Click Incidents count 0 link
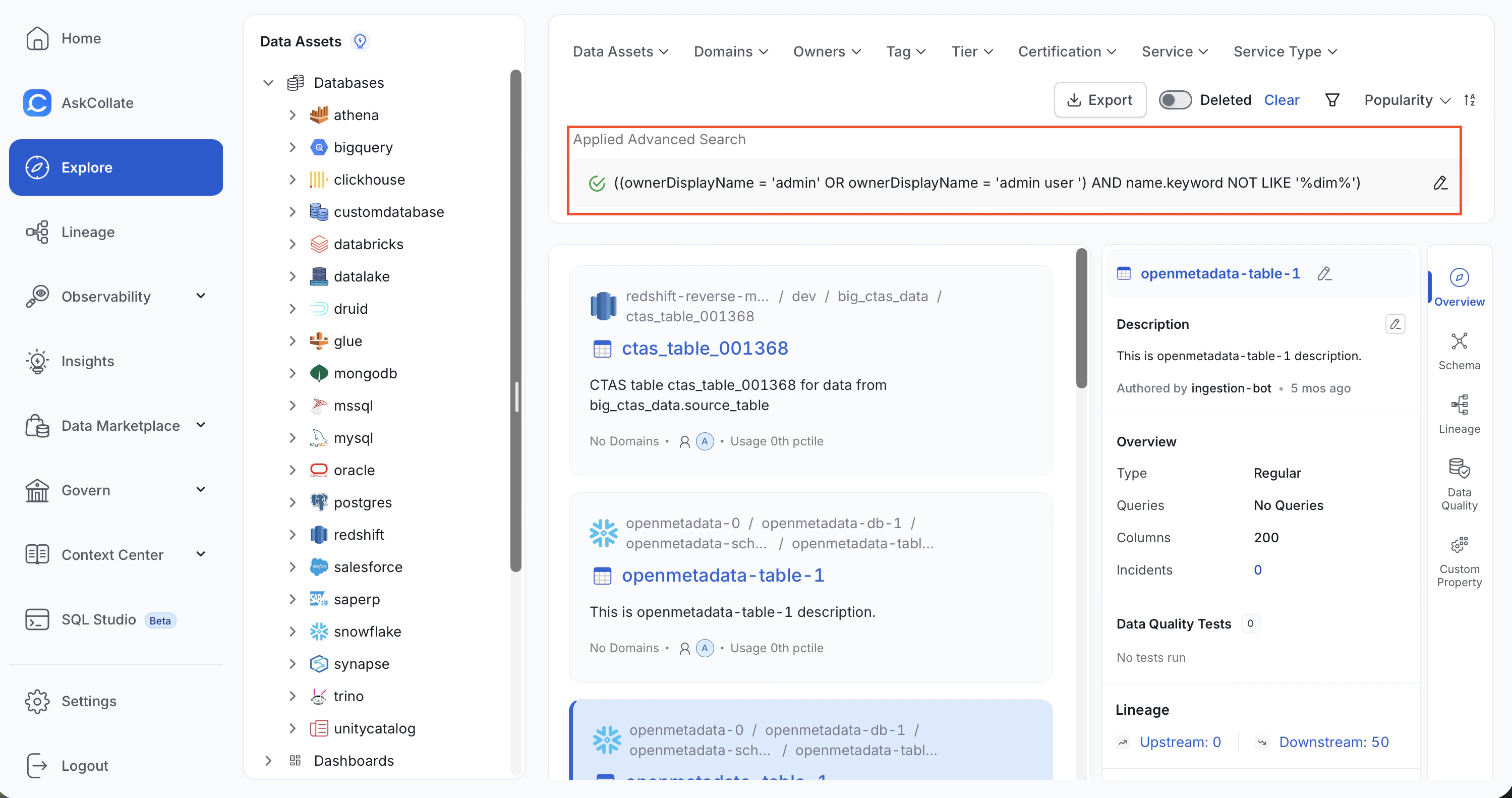This screenshot has width=1512, height=798. point(1257,570)
